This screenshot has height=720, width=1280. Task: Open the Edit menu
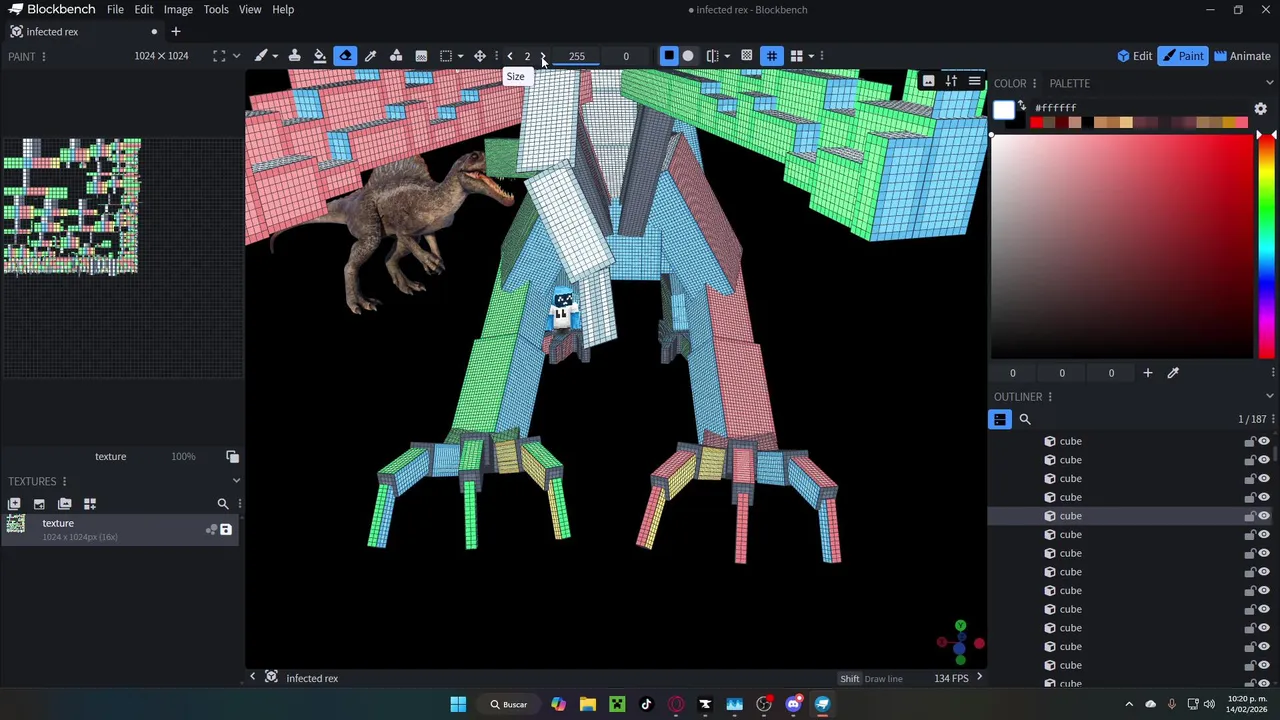144,10
